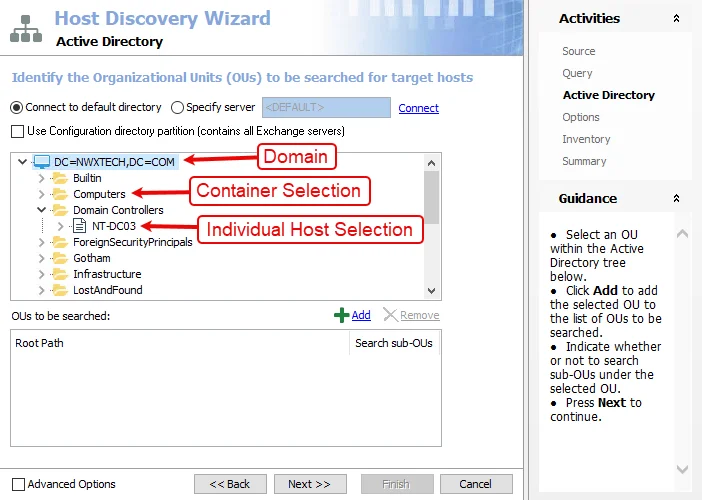Select the Computers container label
Image resolution: width=702 pixels, height=500 pixels.
pyautogui.click(x=99, y=194)
